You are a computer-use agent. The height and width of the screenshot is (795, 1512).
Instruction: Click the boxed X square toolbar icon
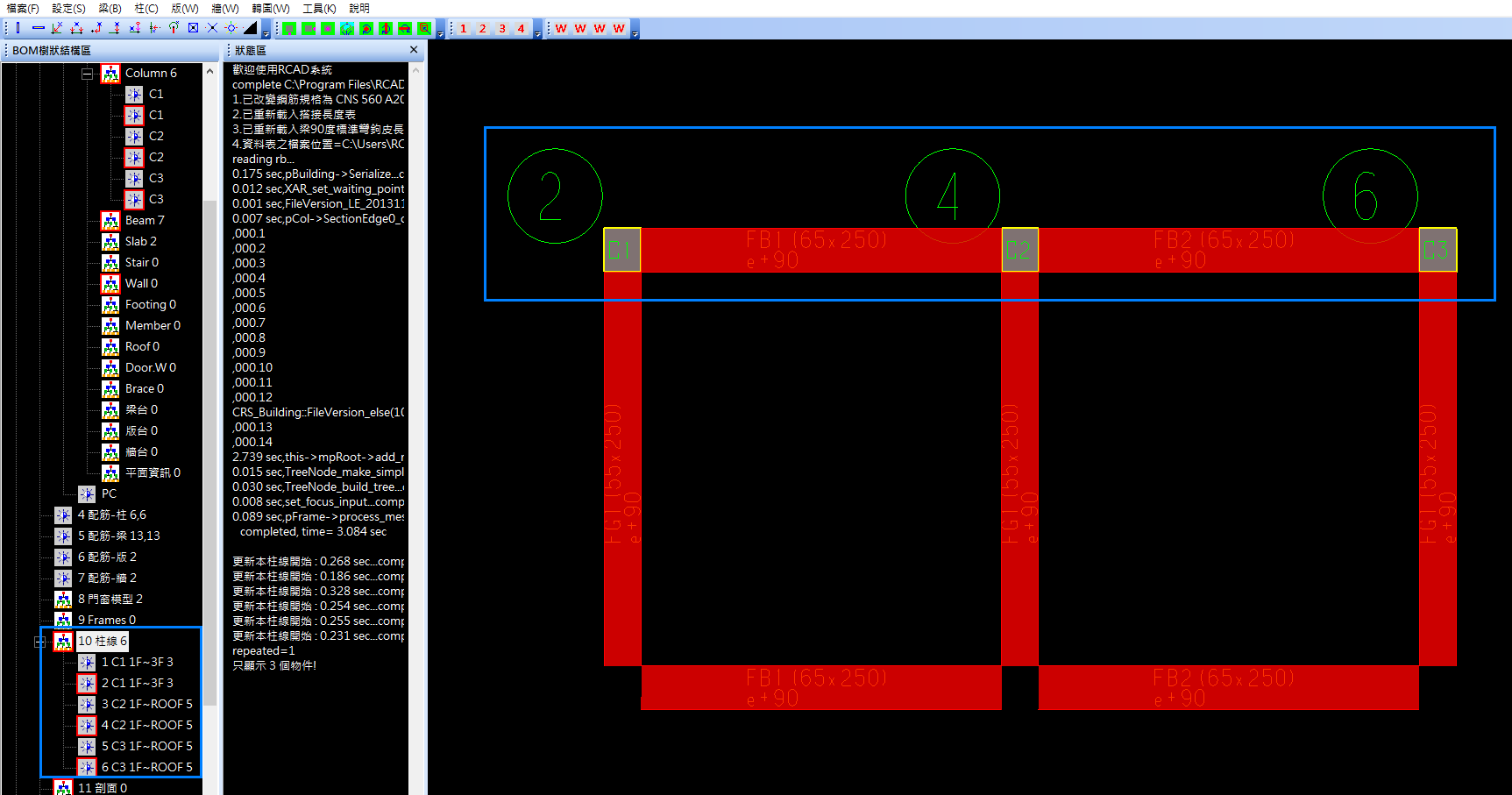(193, 28)
